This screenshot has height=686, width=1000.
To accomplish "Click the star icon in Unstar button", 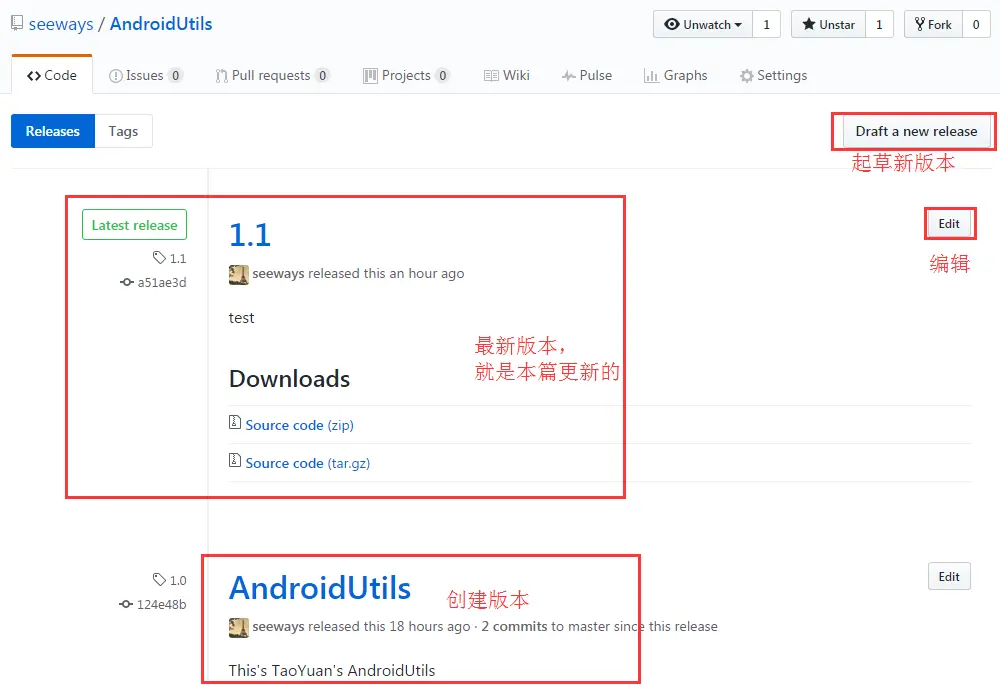I will 809,24.
